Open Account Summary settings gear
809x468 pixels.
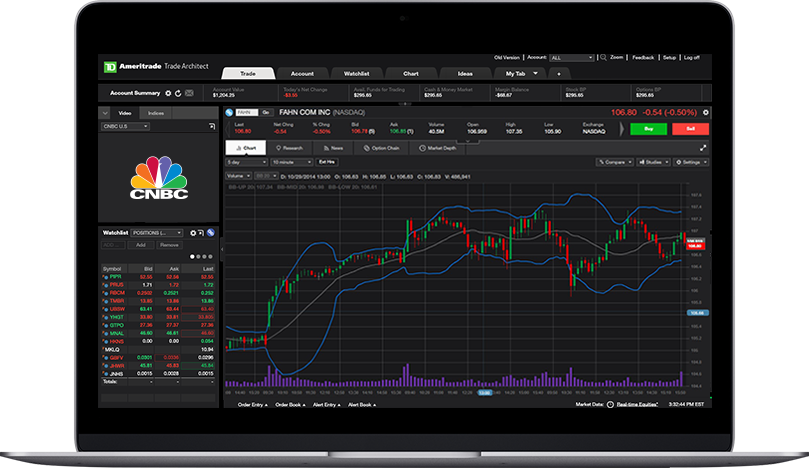click(168, 93)
